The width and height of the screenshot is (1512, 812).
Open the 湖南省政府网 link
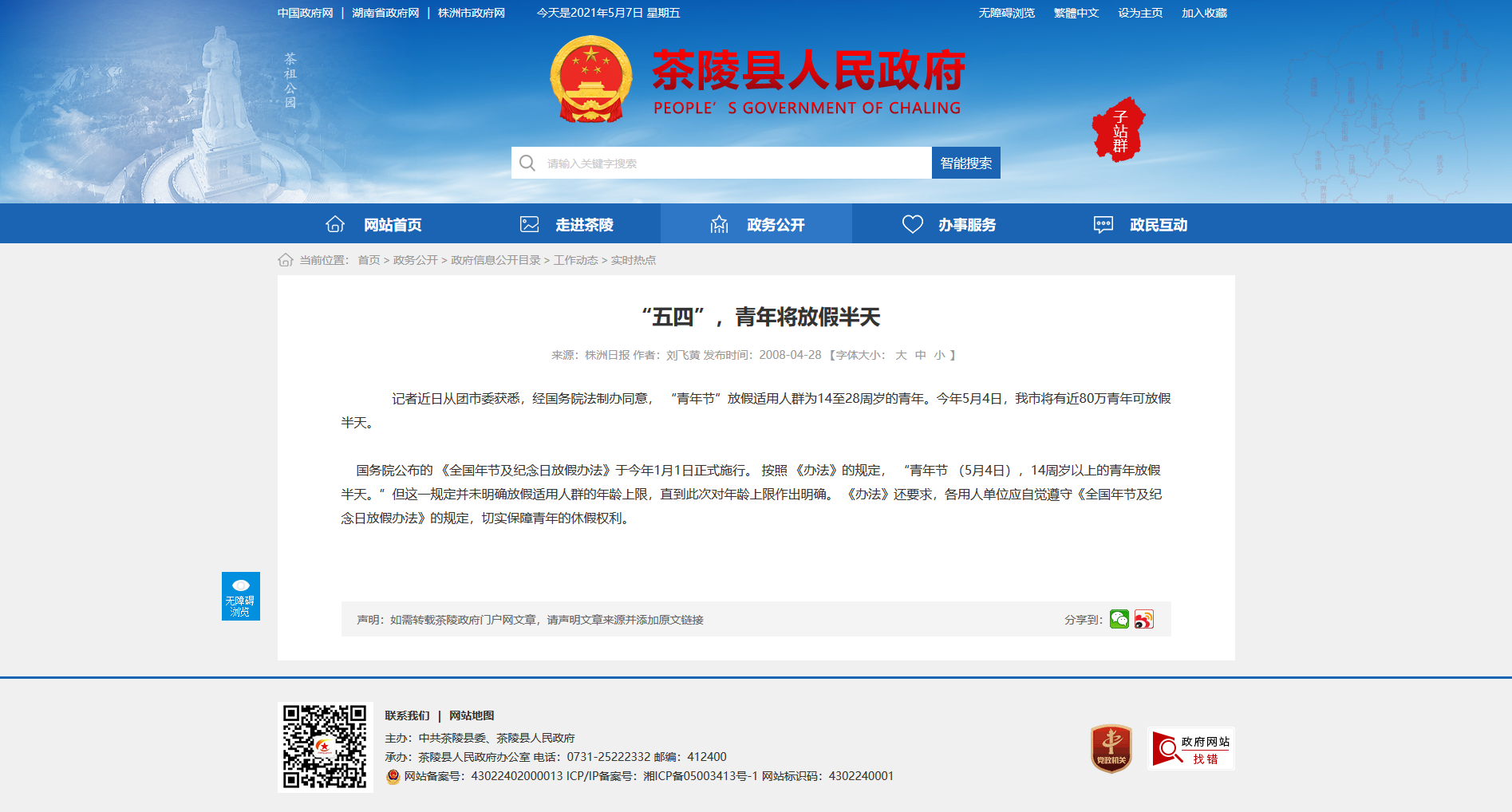385,13
